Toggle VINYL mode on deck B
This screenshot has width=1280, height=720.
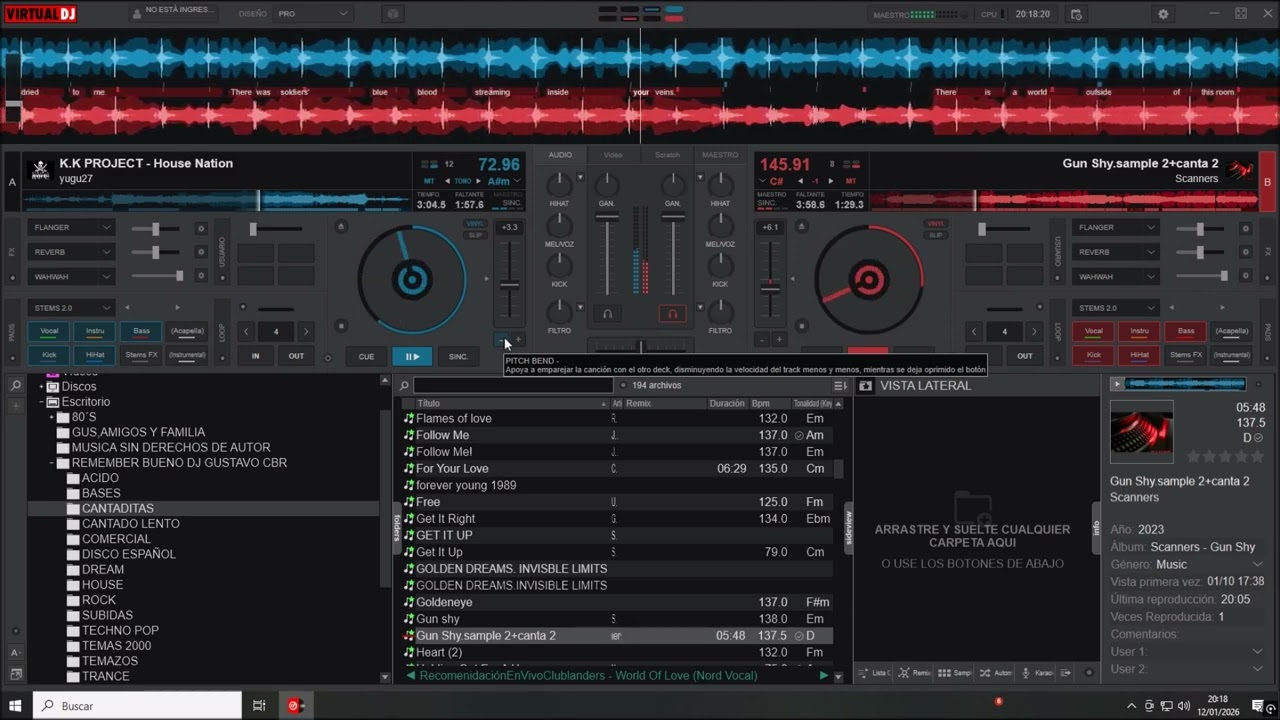[x=936, y=224]
